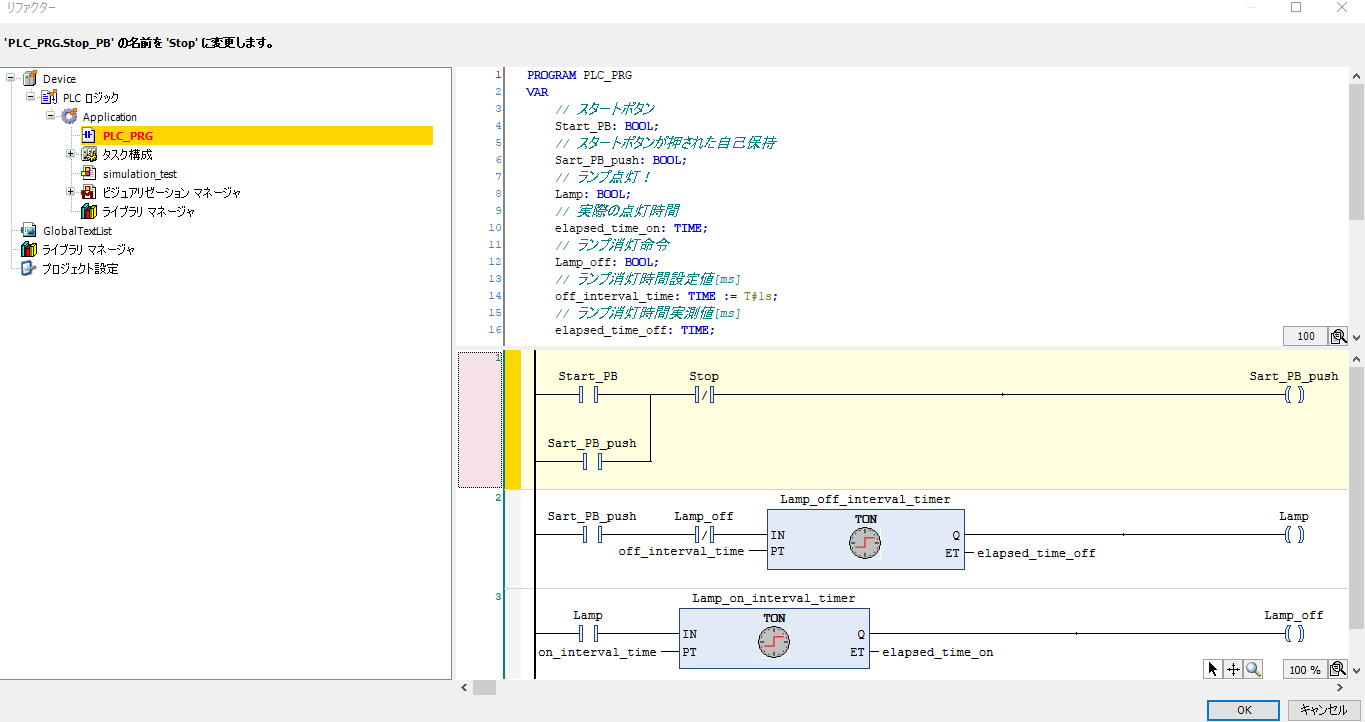The width and height of the screenshot is (1365, 722).
Task: Click the プロジェクト設定 icon
Action: point(29,269)
